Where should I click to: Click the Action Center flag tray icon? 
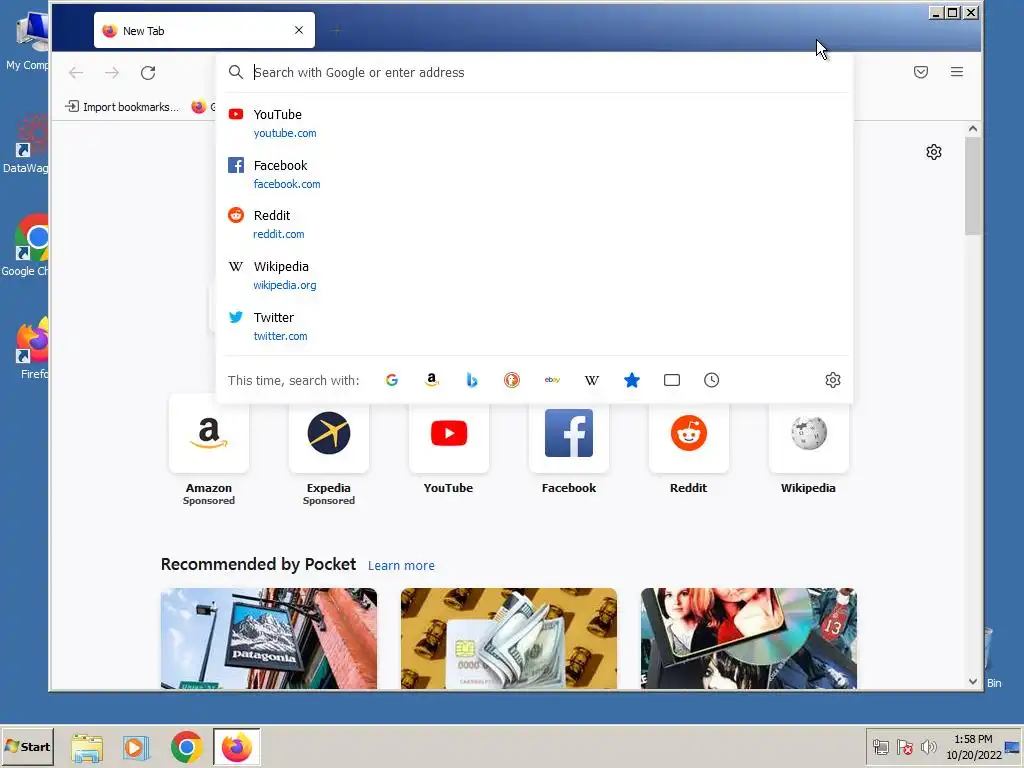[904, 747]
